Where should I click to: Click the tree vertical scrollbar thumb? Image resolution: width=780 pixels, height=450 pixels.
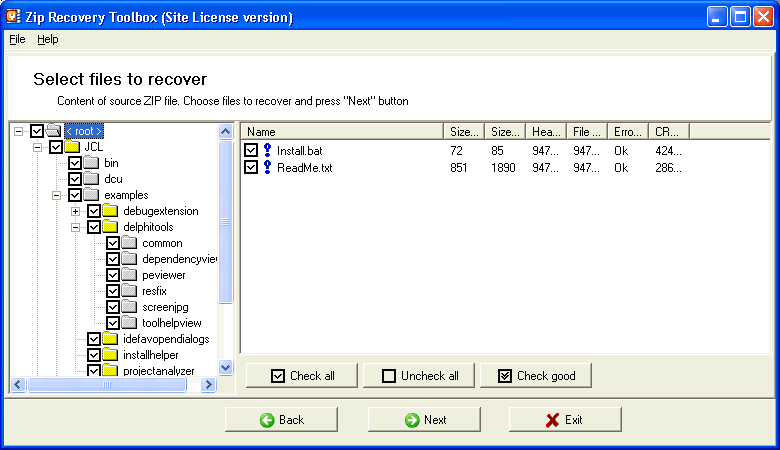coord(225,222)
